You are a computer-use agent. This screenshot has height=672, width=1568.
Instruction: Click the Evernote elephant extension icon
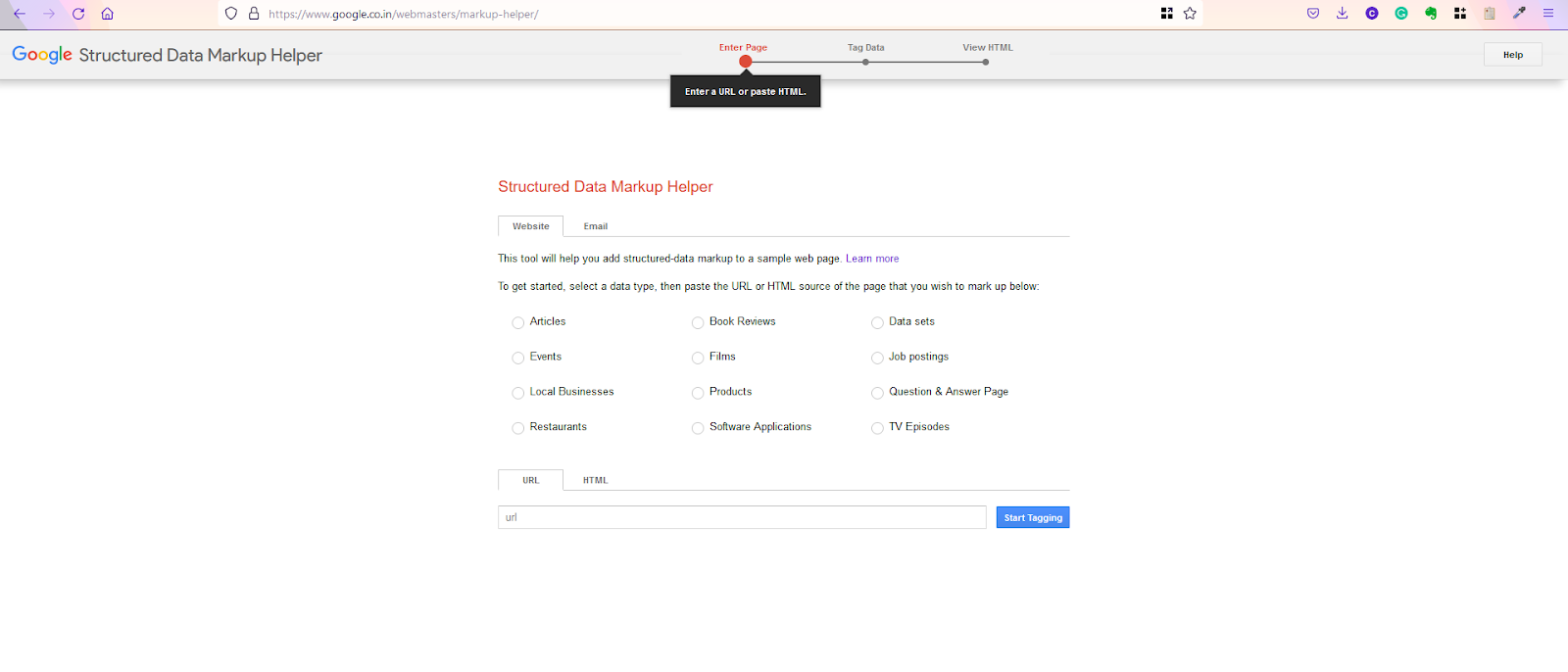[x=1431, y=14]
